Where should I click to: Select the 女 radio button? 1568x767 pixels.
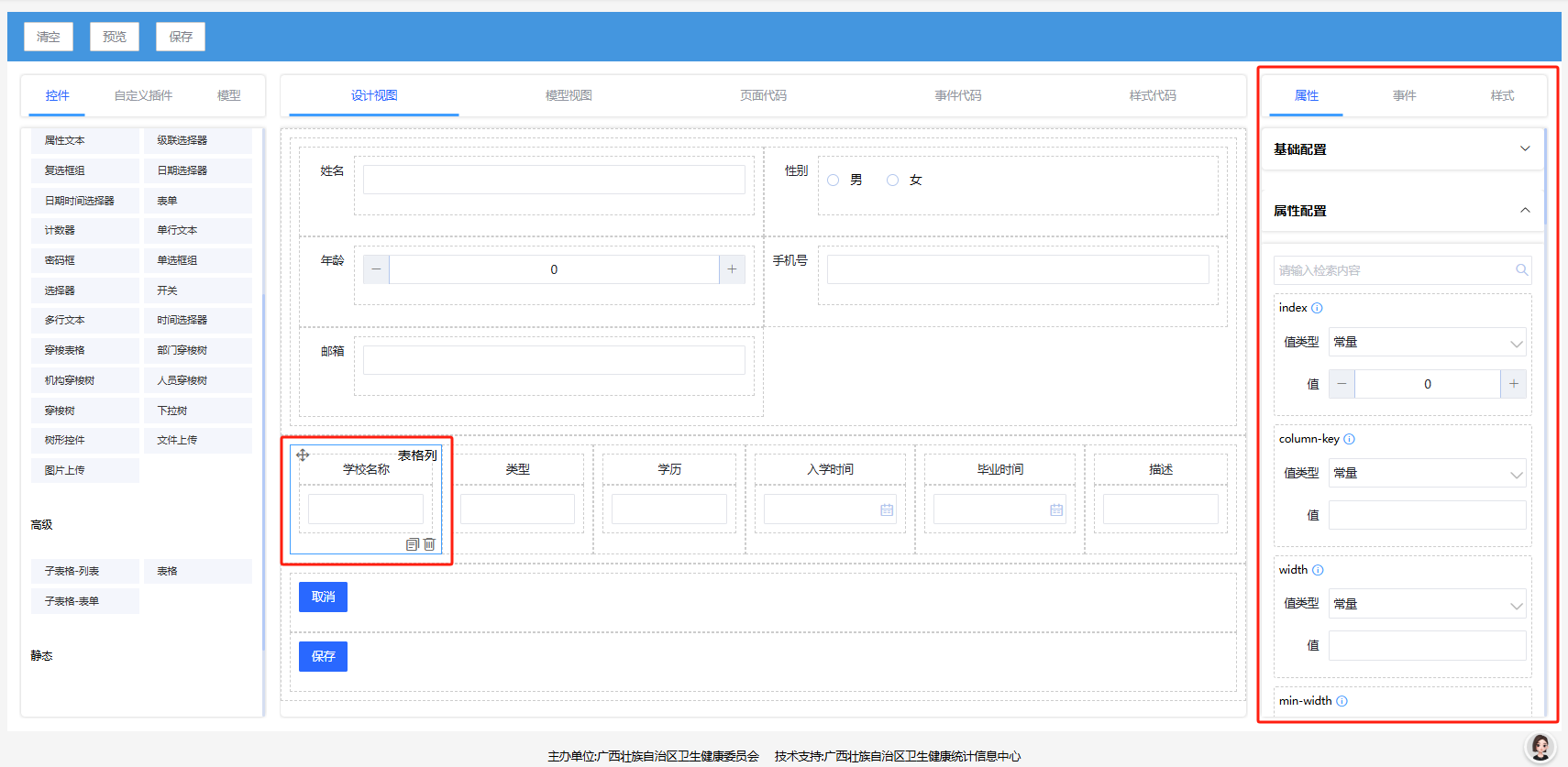point(892,181)
